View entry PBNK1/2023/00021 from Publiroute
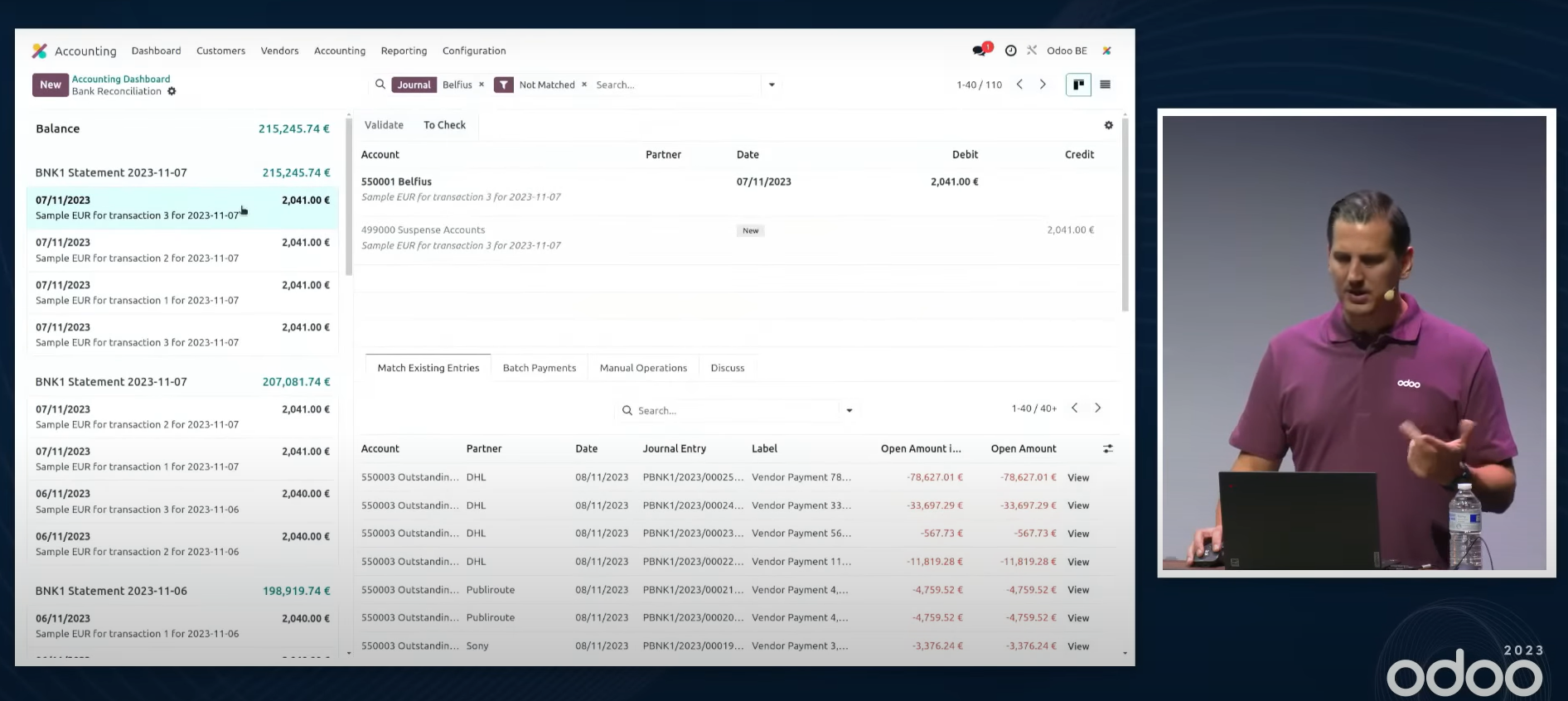The height and width of the screenshot is (701, 1568). pyautogui.click(x=1078, y=590)
